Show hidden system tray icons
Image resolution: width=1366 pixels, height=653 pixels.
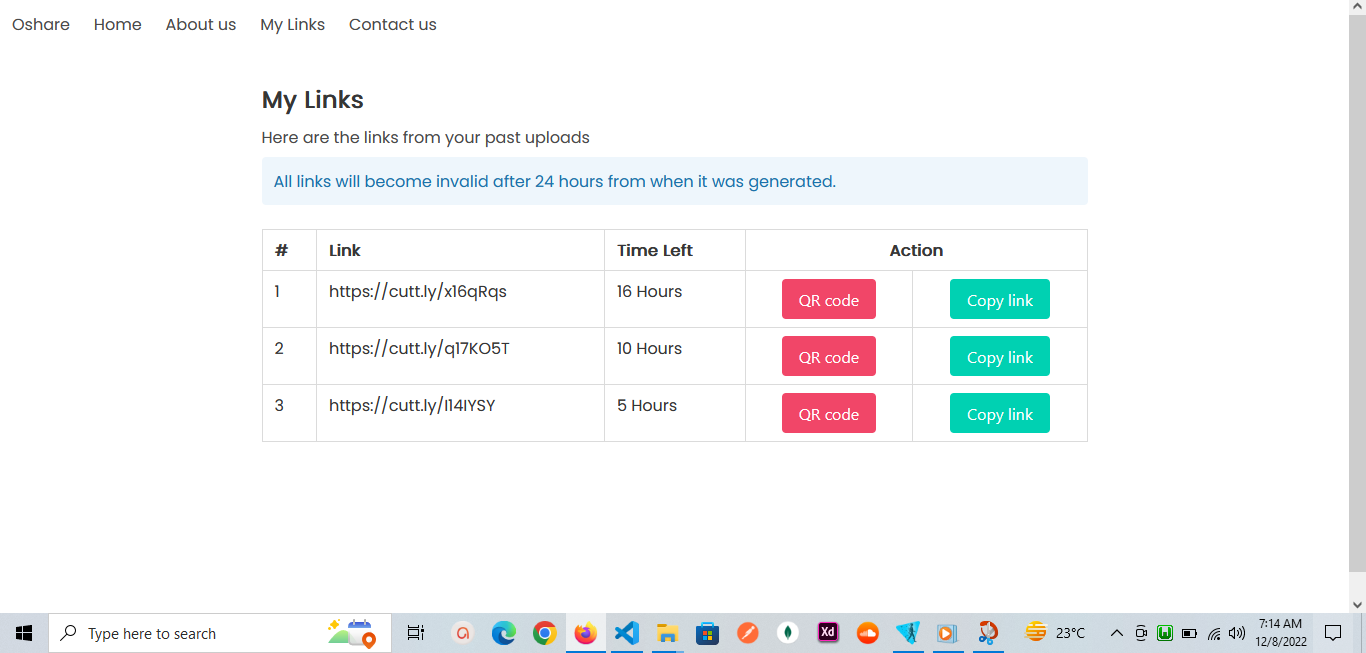pos(1117,633)
